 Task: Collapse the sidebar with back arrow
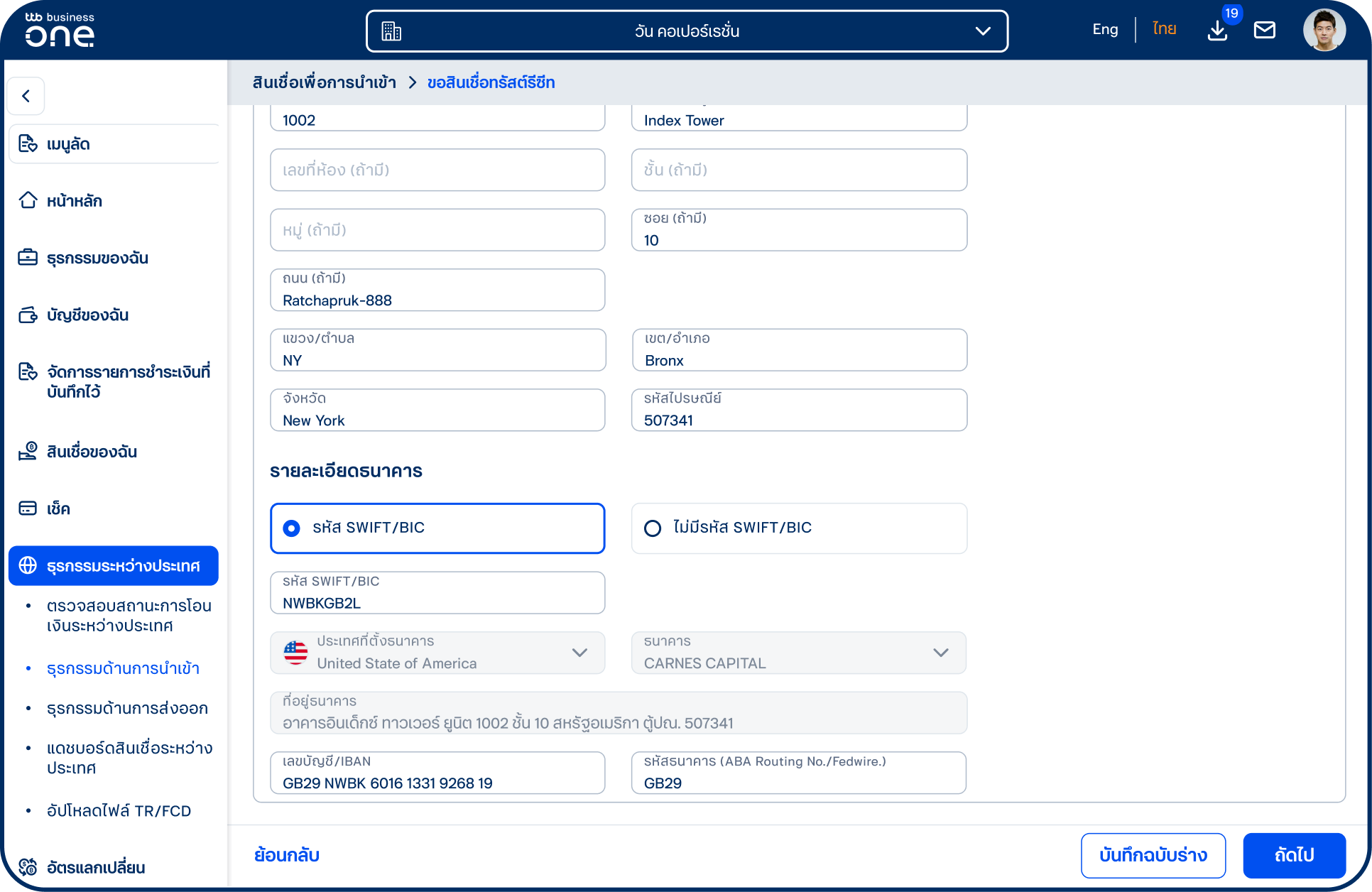(26, 96)
